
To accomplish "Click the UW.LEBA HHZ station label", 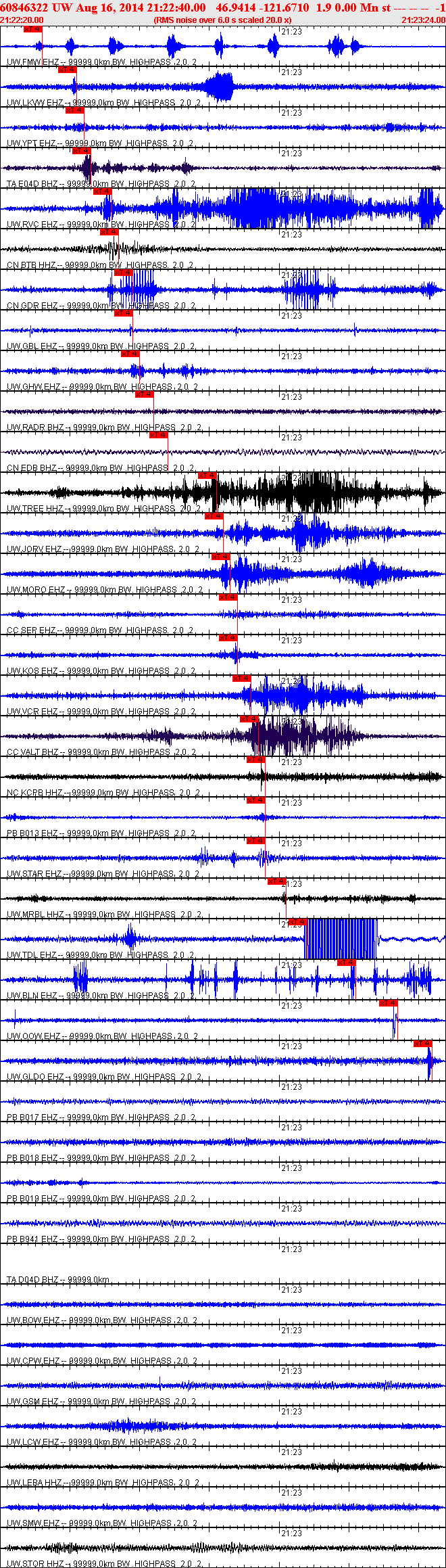I will [x=34, y=1483].
